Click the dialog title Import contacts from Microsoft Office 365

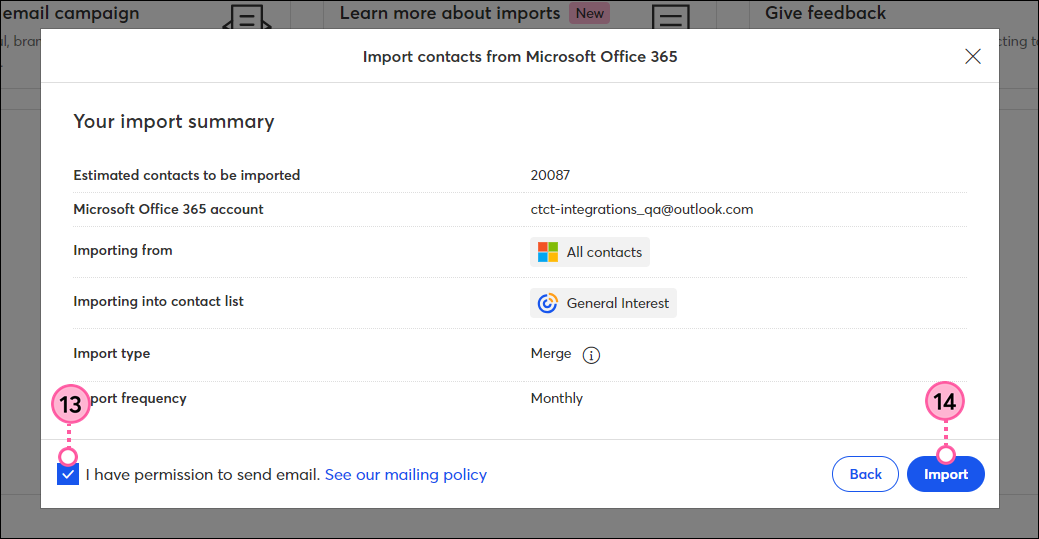tap(520, 57)
